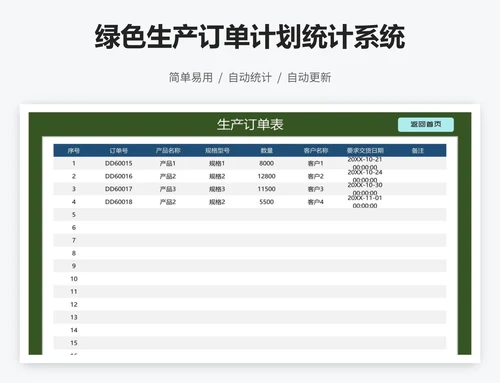
Task: Select the 产品1 cell
Action: pos(168,163)
